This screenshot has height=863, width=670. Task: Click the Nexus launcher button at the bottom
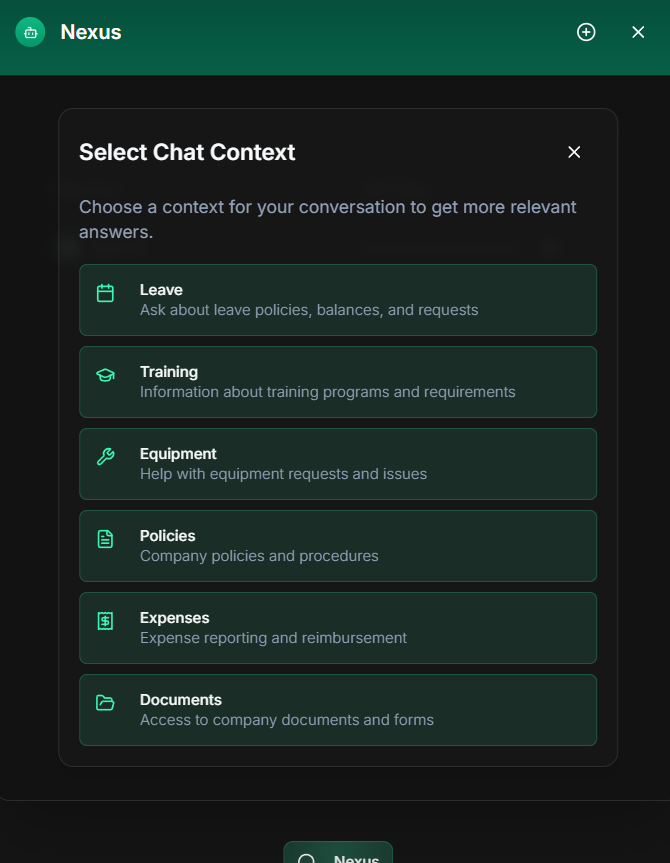tap(338, 855)
